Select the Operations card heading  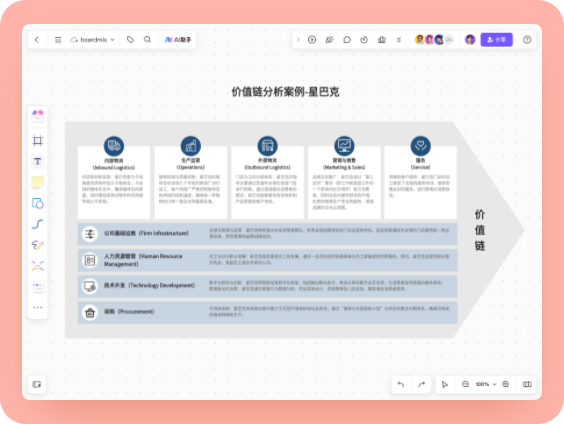coord(191,164)
